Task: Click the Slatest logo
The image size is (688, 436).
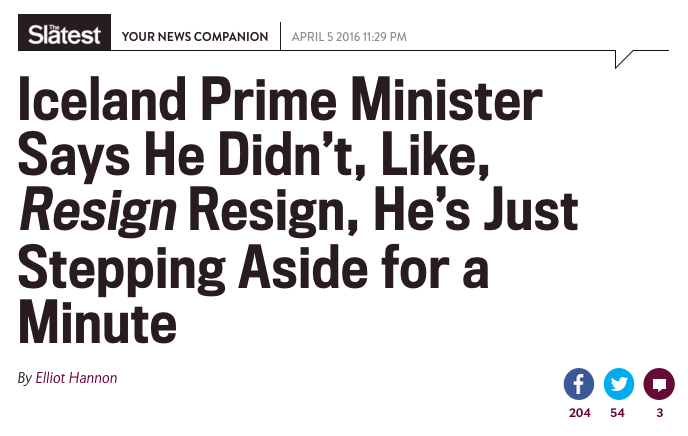Action: tap(64, 36)
